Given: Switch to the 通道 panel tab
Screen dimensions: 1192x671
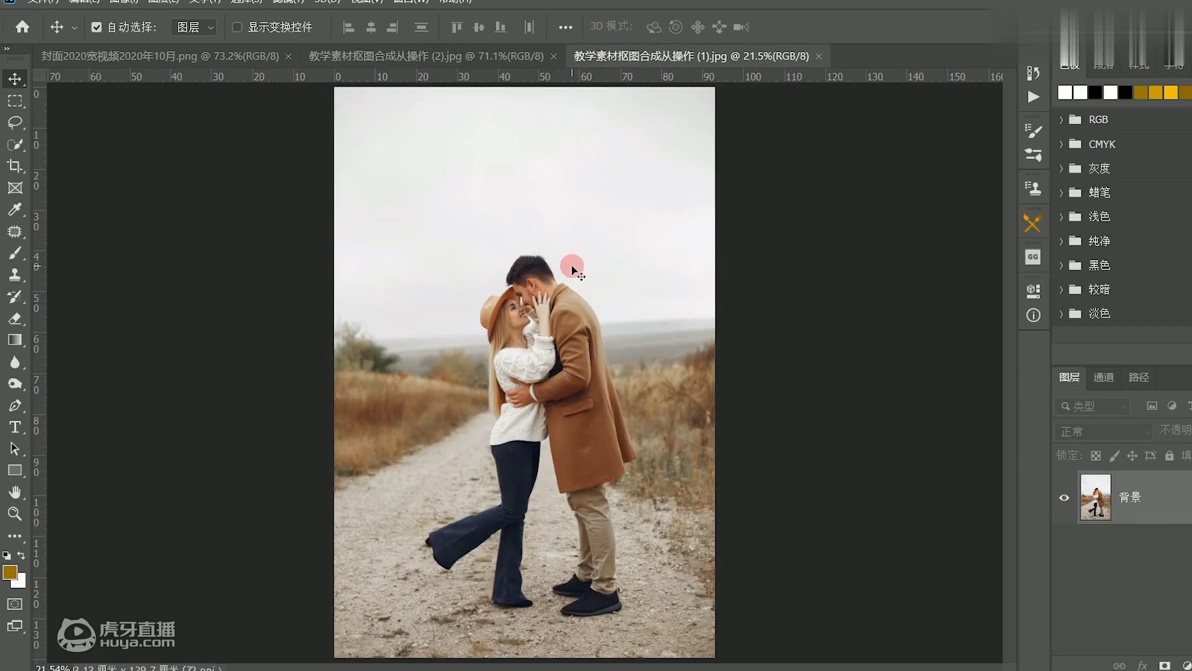Looking at the screenshot, I should [1103, 378].
